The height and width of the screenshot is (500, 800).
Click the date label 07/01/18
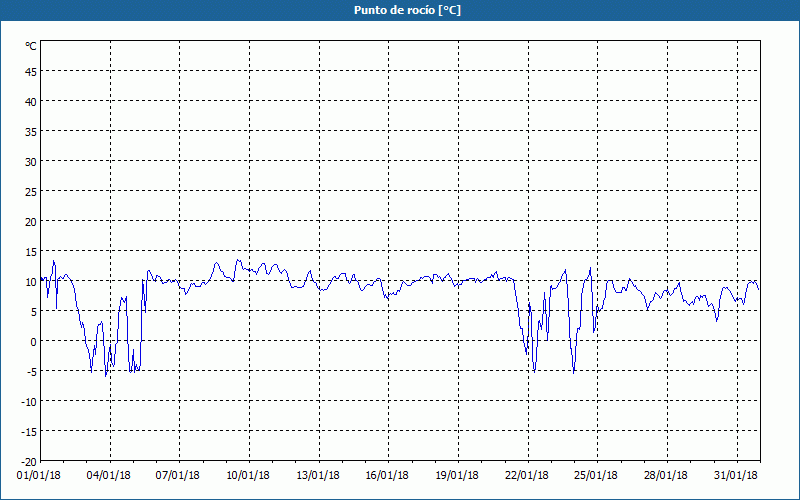click(178, 476)
